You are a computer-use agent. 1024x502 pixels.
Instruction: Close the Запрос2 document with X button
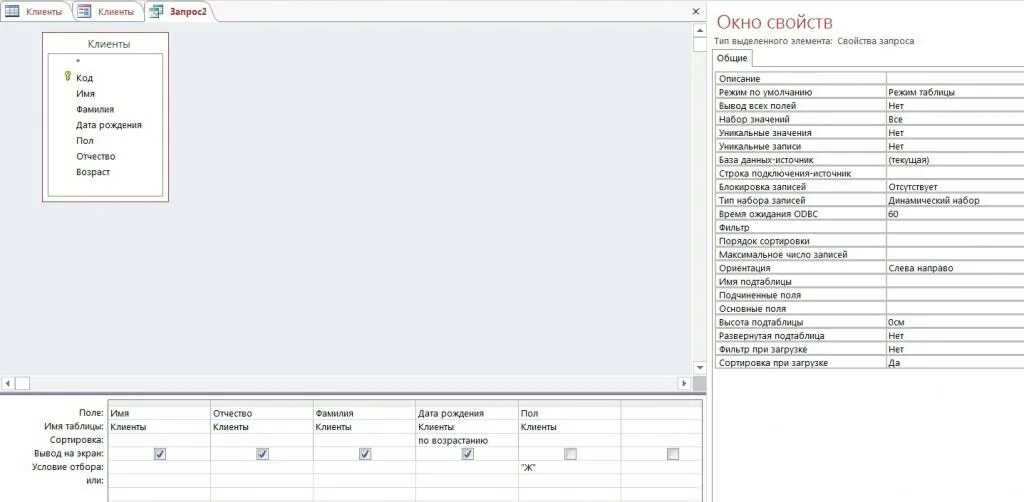click(x=696, y=11)
